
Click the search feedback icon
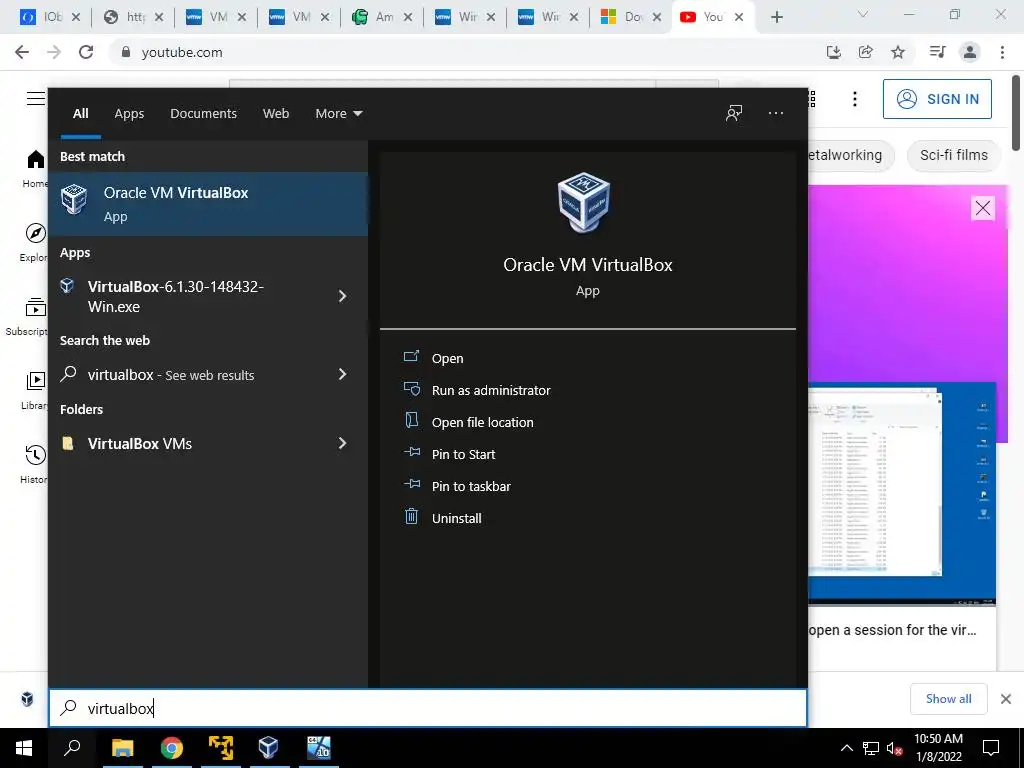[x=734, y=113]
